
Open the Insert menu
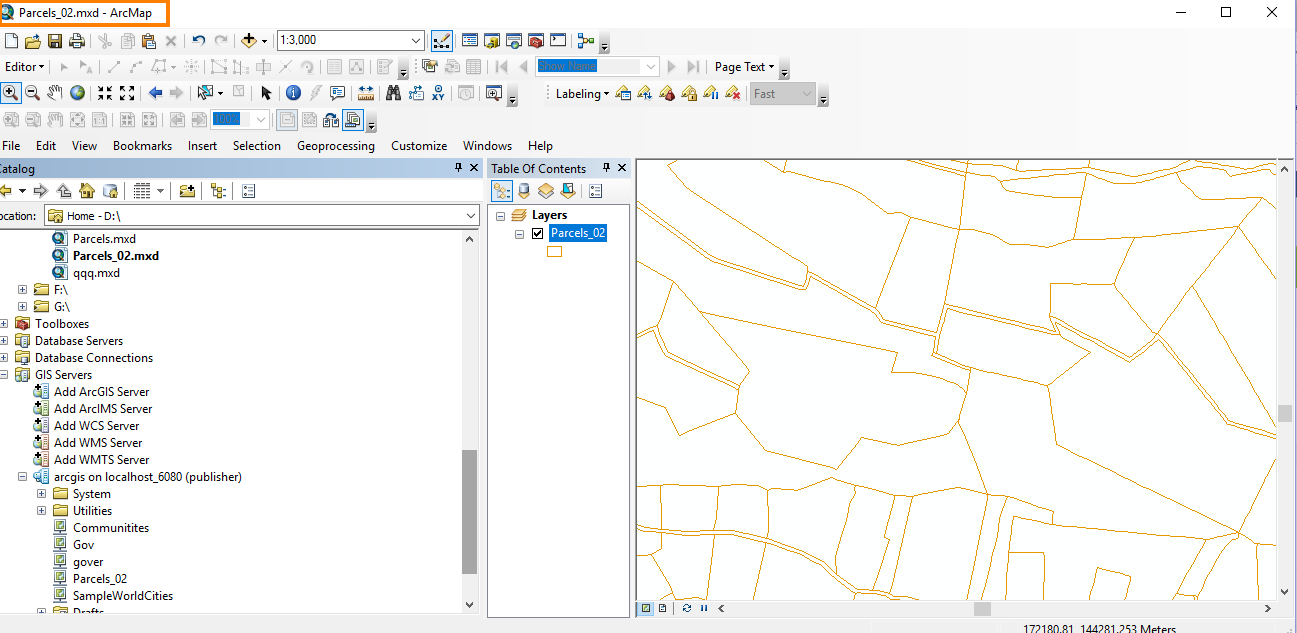tap(202, 146)
